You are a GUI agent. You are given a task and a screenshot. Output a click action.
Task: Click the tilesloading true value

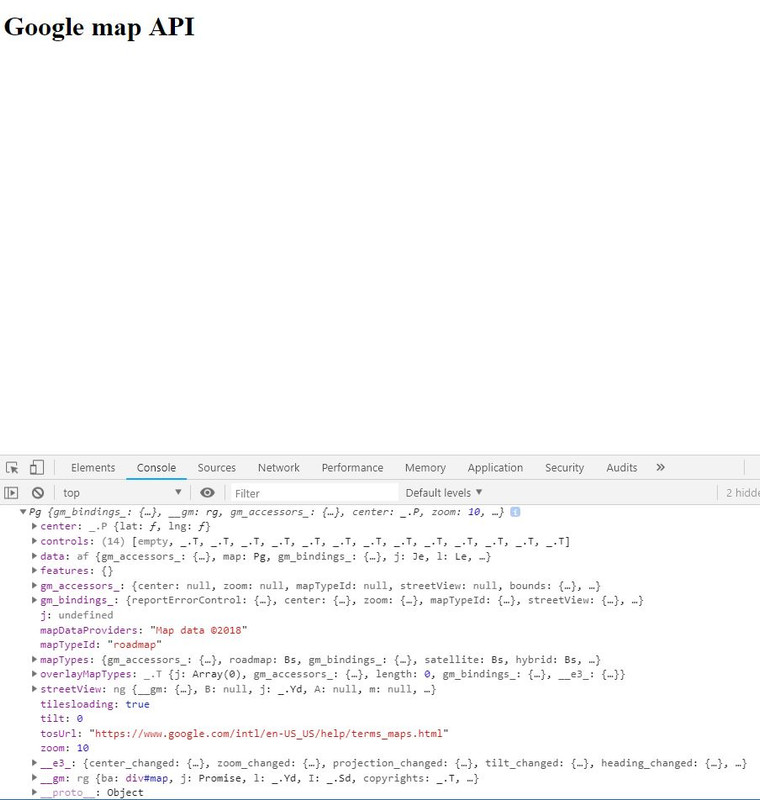[x=138, y=704]
